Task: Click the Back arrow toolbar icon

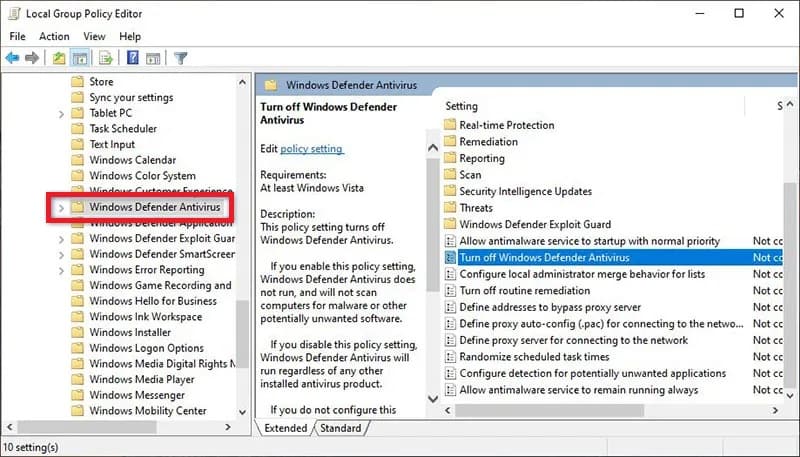Action: pyautogui.click(x=12, y=58)
